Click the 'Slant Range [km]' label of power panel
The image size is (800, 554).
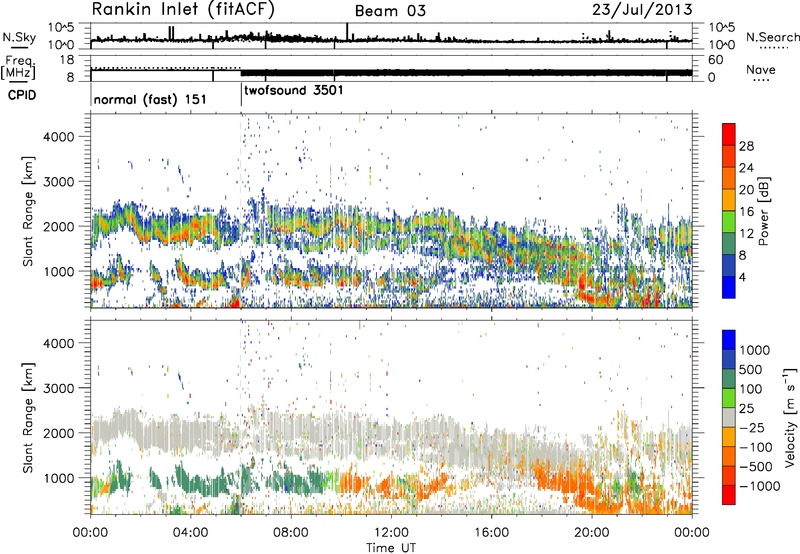click(28, 211)
